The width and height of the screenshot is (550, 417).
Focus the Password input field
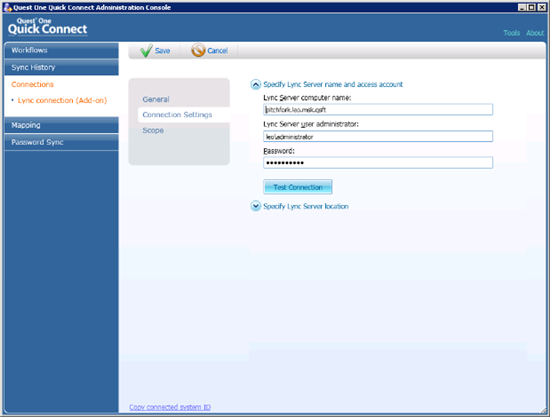378,163
